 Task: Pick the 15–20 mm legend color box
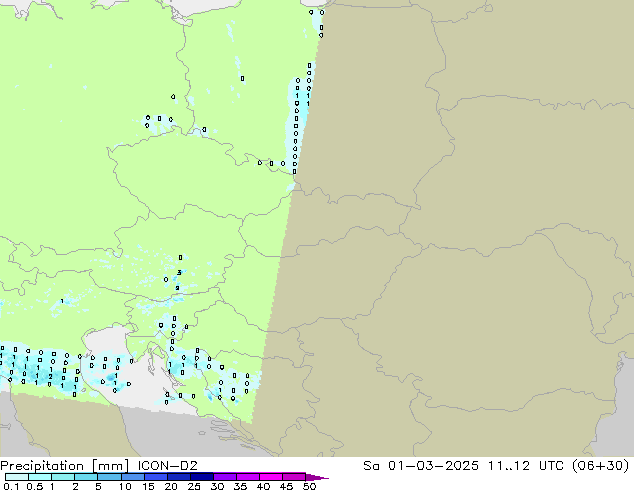tap(156, 477)
